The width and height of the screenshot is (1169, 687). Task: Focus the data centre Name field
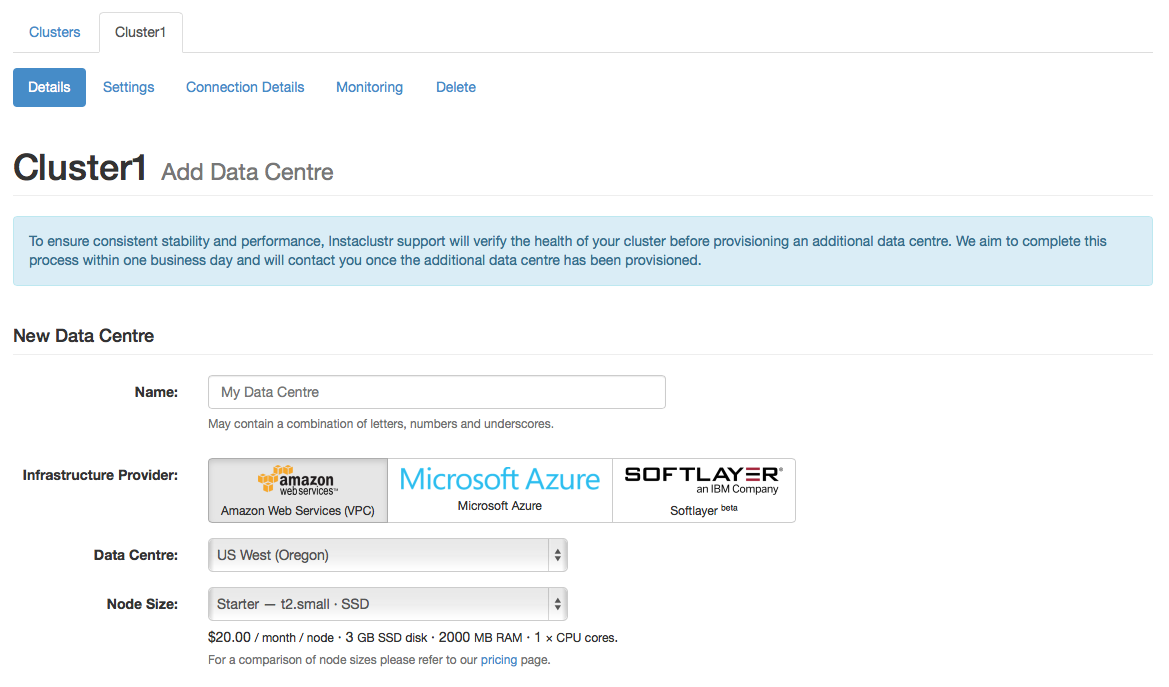[437, 392]
